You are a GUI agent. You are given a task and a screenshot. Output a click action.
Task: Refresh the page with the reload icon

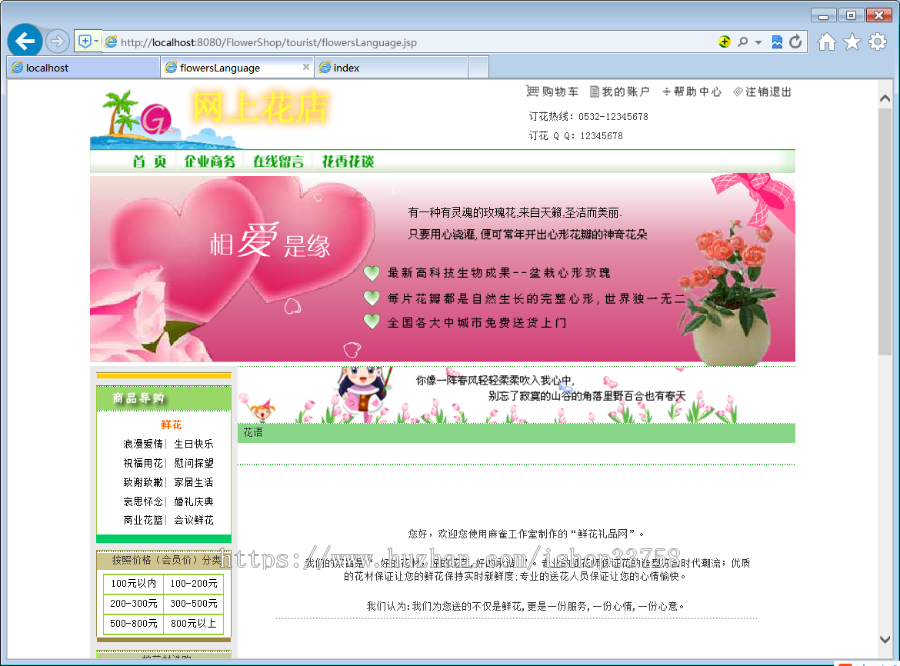tap(795, 41)
